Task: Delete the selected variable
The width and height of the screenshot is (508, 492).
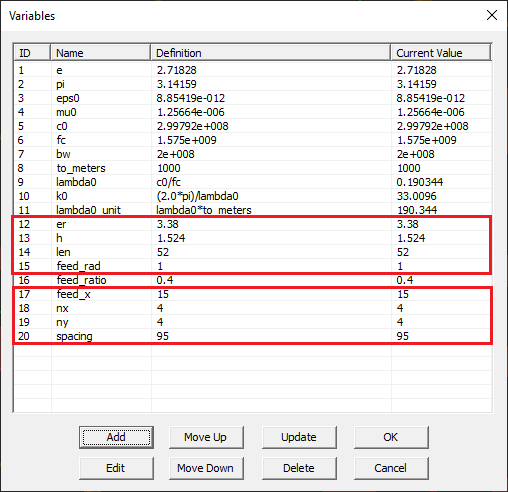Action: point(299,468)
